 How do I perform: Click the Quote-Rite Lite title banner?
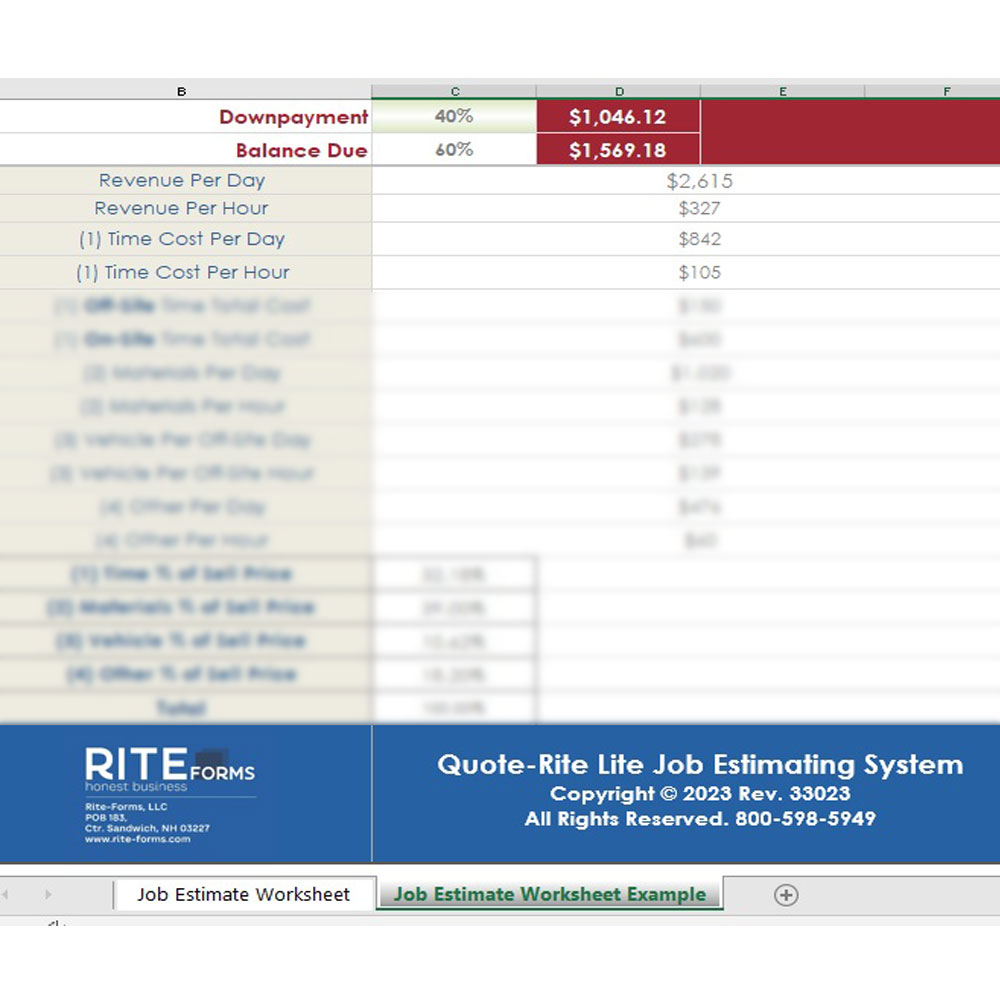[x=698, y=765]
